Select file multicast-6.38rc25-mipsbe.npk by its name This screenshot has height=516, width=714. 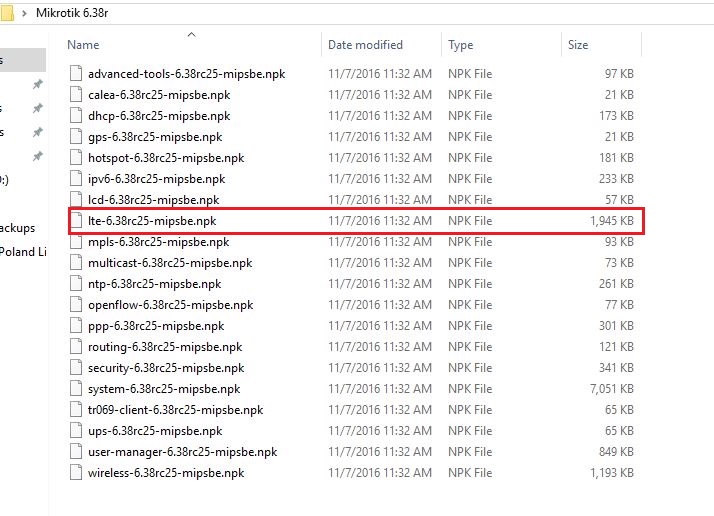pos(170,263)
